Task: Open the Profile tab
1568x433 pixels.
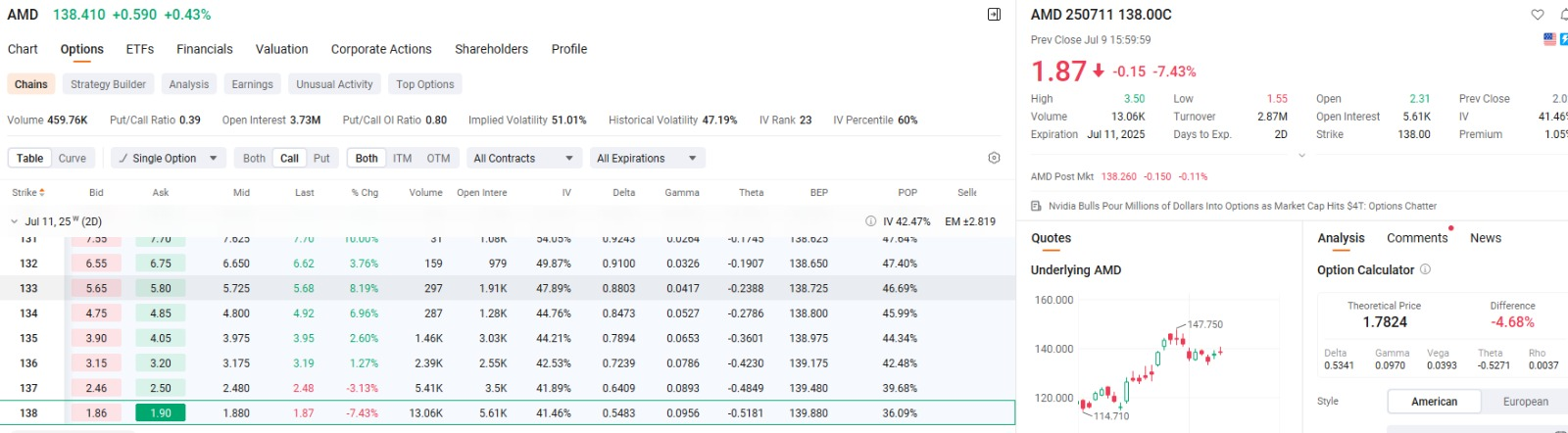Action: coord(568,49)
